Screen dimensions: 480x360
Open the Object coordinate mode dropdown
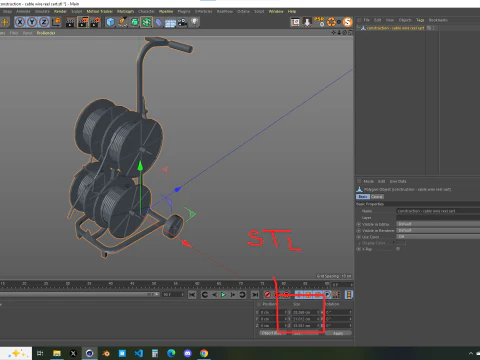point(273,333)
